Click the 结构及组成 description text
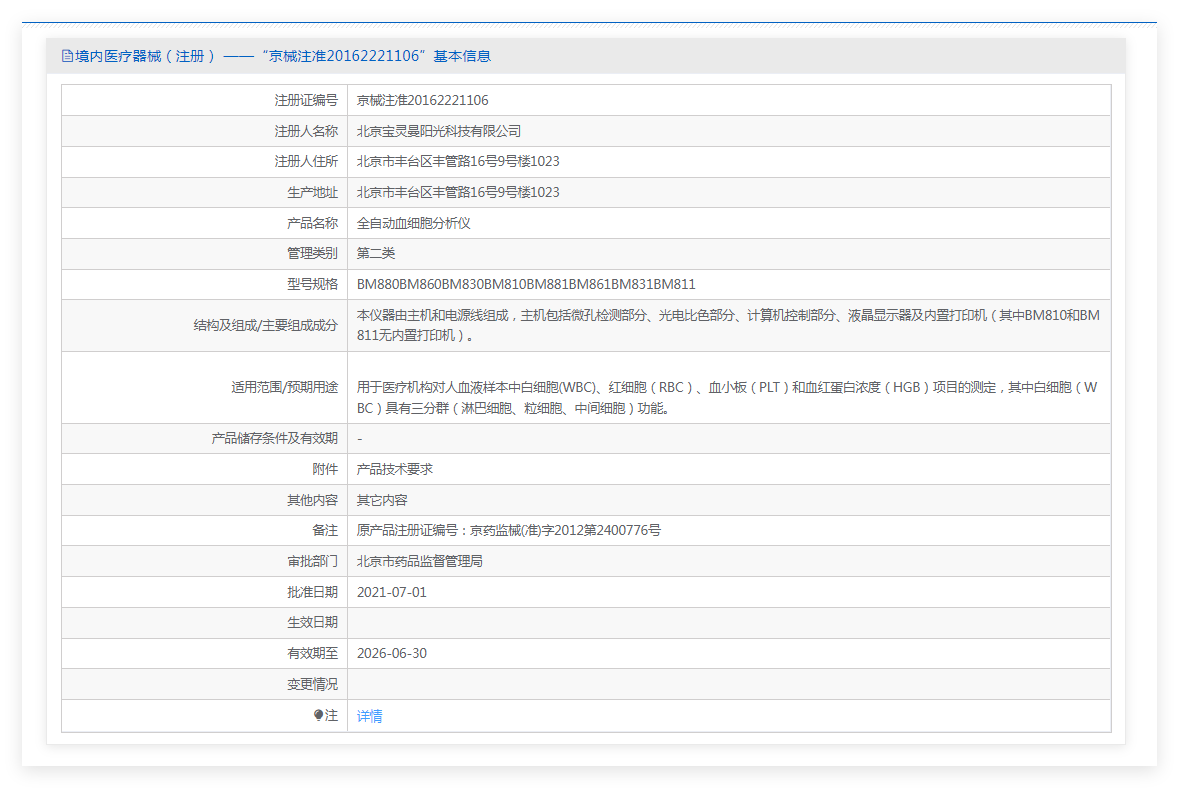Screen dimensions: 1179x788 729,325
